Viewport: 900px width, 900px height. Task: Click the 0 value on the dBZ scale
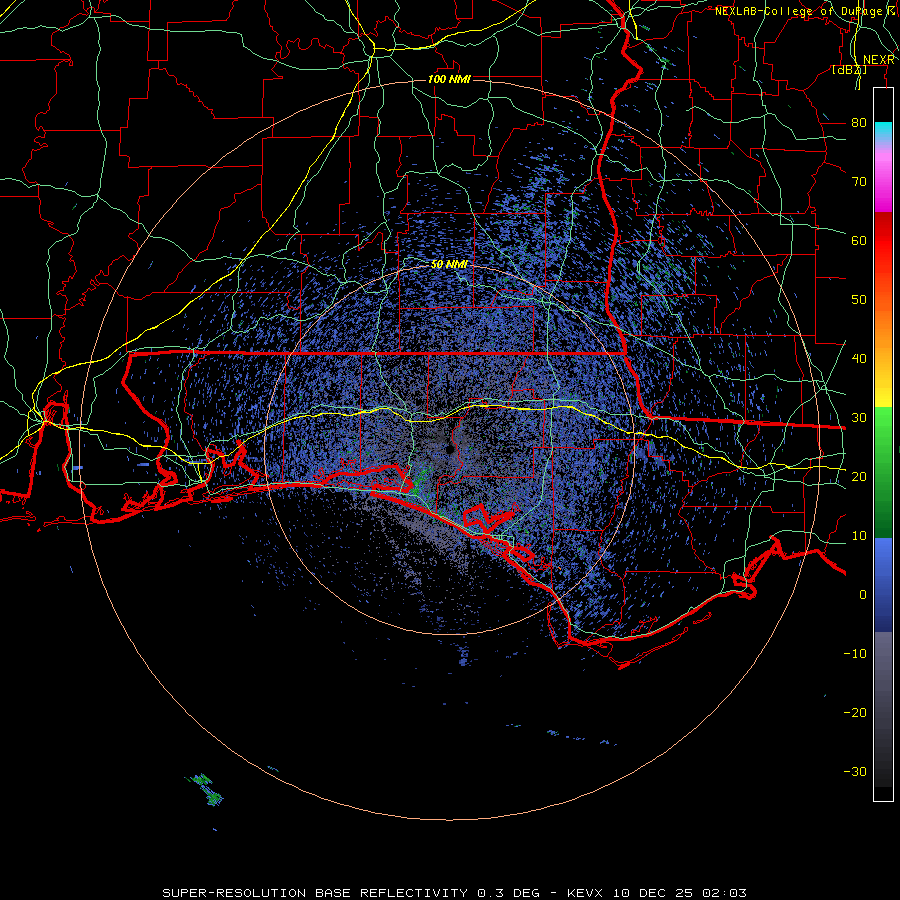pyautogui.click(x=863, y=595)
